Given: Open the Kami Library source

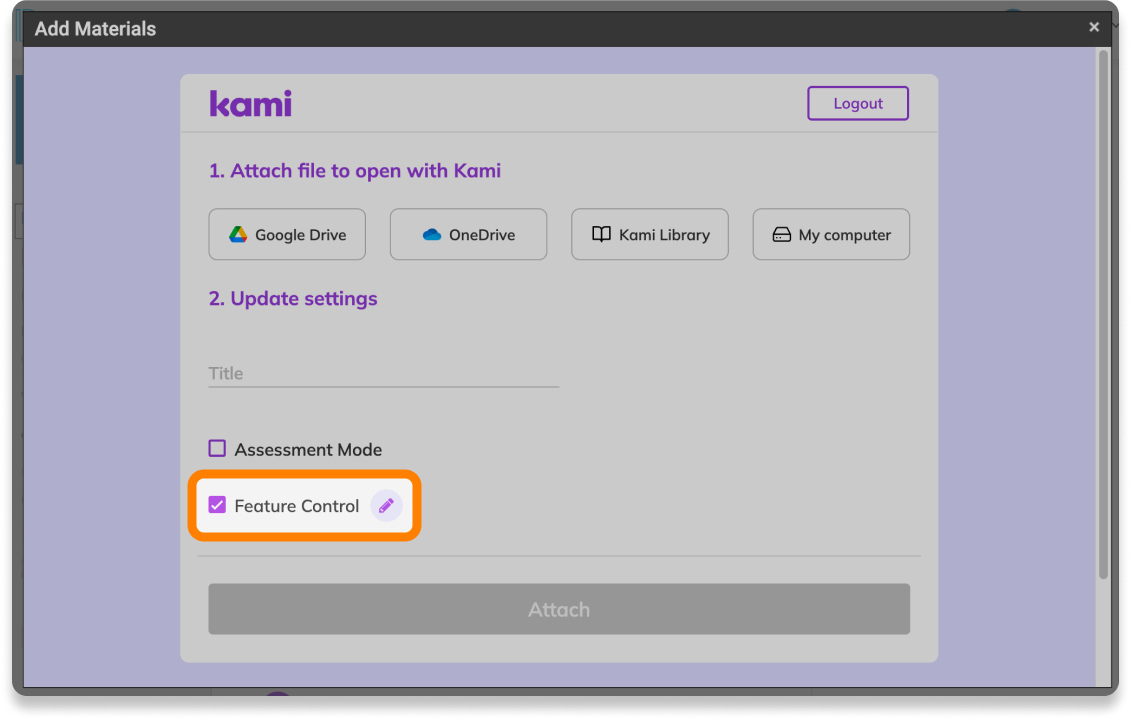Looking at the screenshot, I should (650, 234).
